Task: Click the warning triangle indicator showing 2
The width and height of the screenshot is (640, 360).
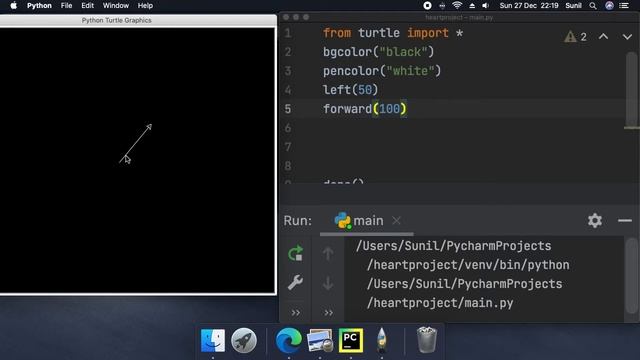Action: [x=576, y=37]
